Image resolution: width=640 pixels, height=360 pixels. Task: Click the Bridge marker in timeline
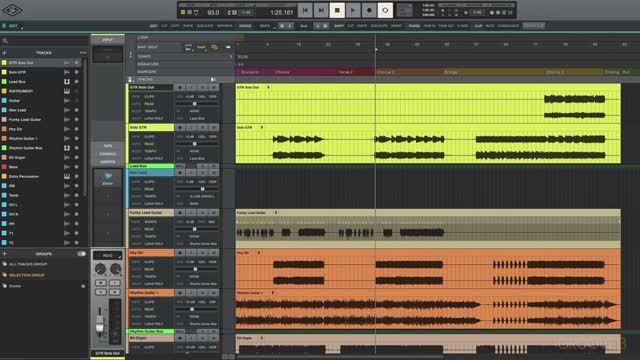[451, 72]
